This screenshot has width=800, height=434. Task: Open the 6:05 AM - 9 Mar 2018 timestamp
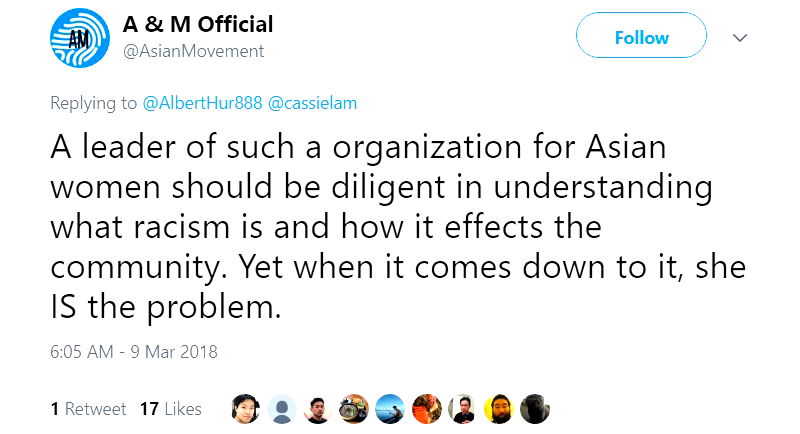133,352
